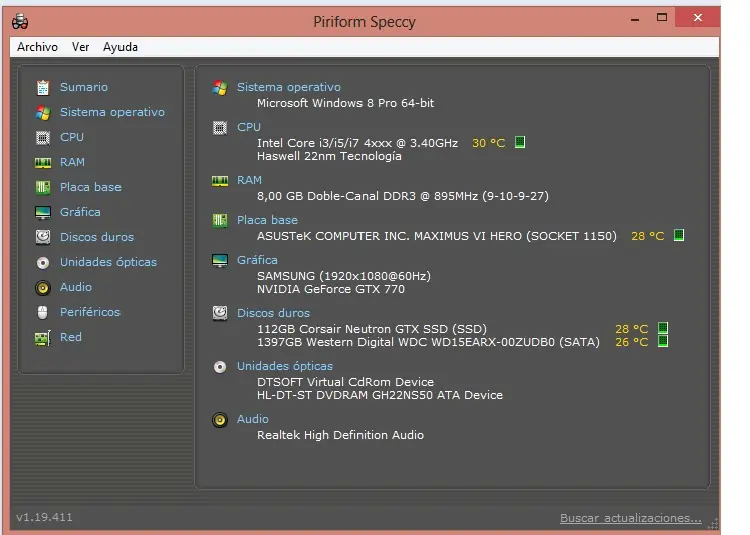750x535 pixels.
Task: Click the Corsair SSD 28 °C temperature
Action: (631, 329)
